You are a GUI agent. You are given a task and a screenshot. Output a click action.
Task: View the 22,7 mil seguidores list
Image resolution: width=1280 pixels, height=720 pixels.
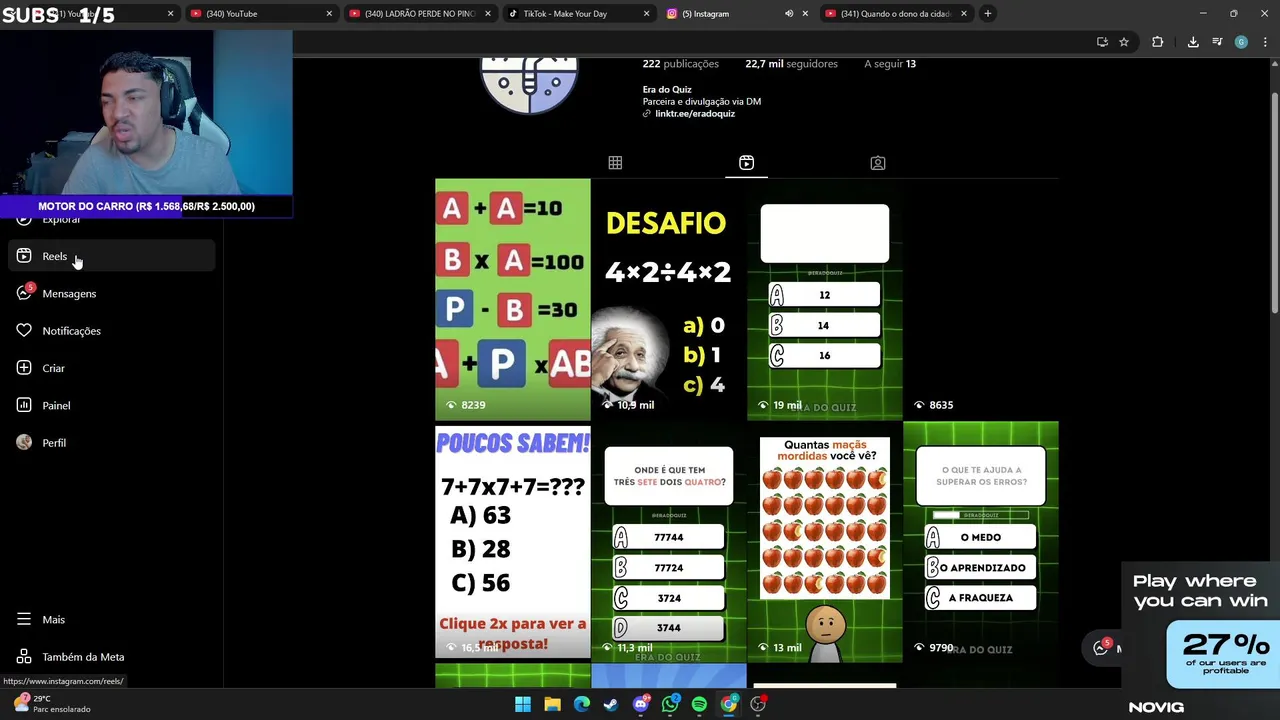[x=791, y=64]
